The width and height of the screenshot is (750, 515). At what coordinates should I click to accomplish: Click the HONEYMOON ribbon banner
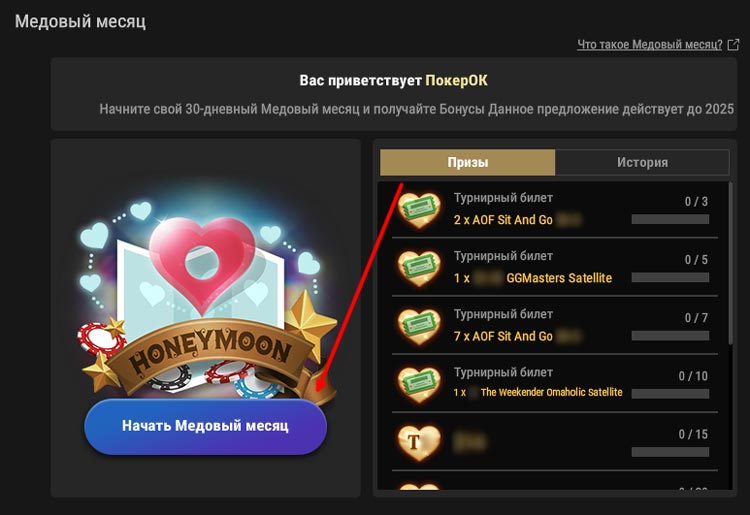click(x=209, y=353)
